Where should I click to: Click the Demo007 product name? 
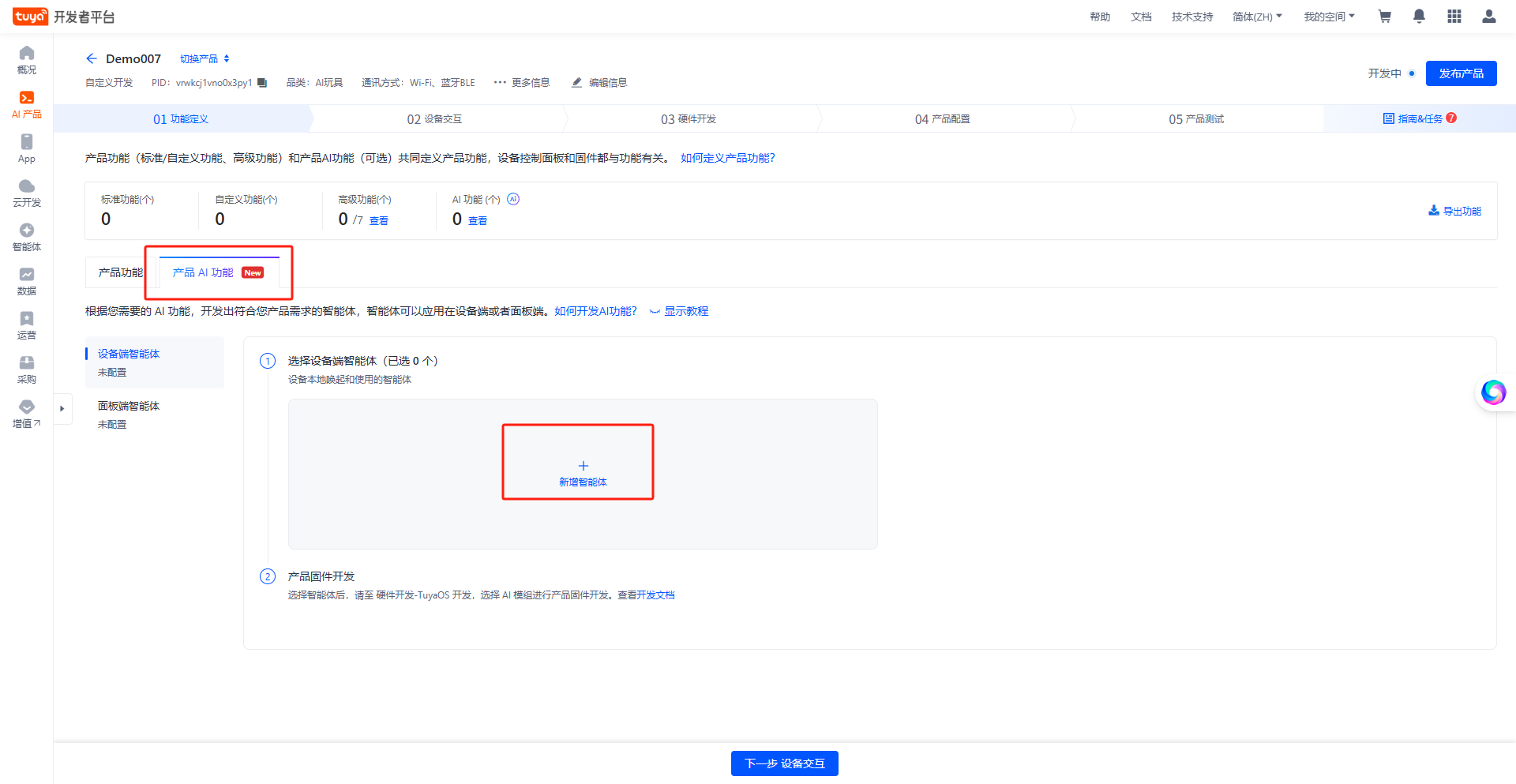pyautogui.click(x=133, y=58)
